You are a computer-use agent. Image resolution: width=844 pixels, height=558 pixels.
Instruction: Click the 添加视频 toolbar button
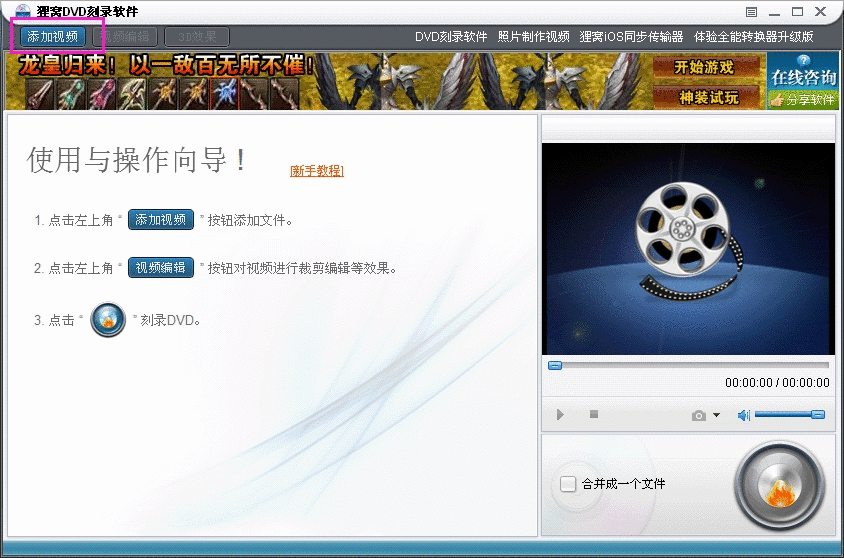coord(53,37)
